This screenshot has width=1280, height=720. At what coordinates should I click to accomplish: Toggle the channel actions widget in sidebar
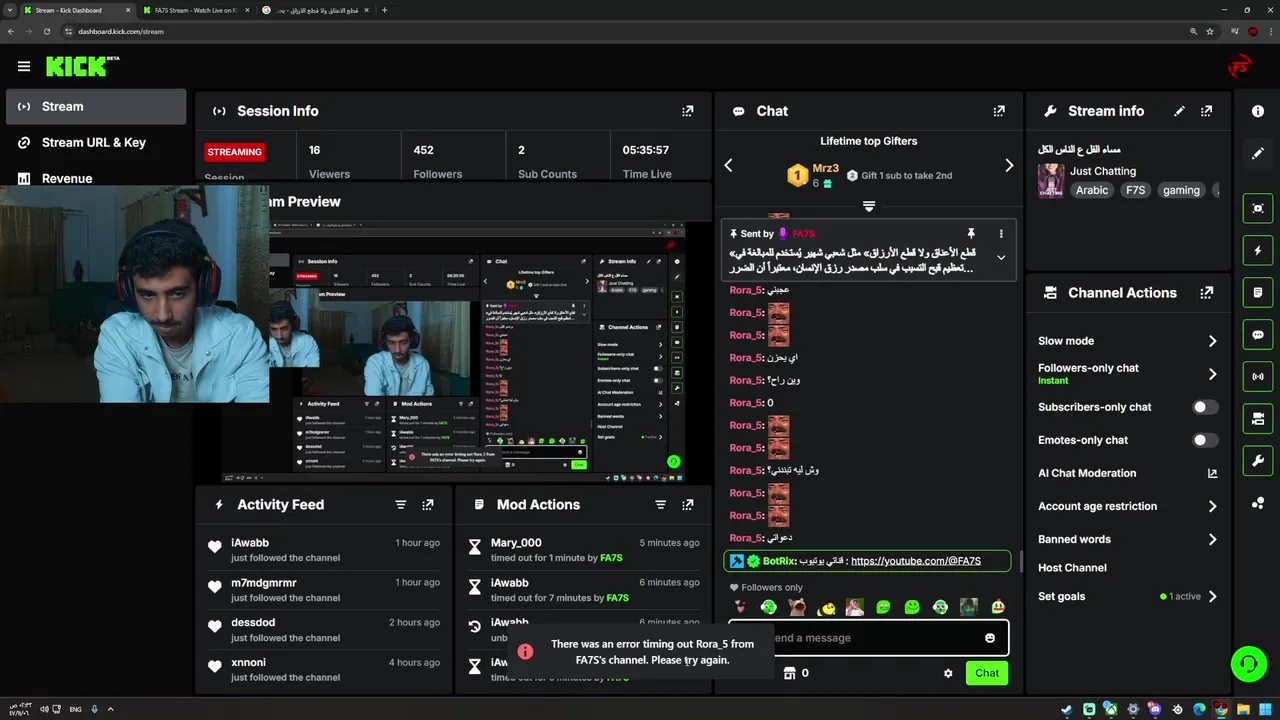(1258, 418)
